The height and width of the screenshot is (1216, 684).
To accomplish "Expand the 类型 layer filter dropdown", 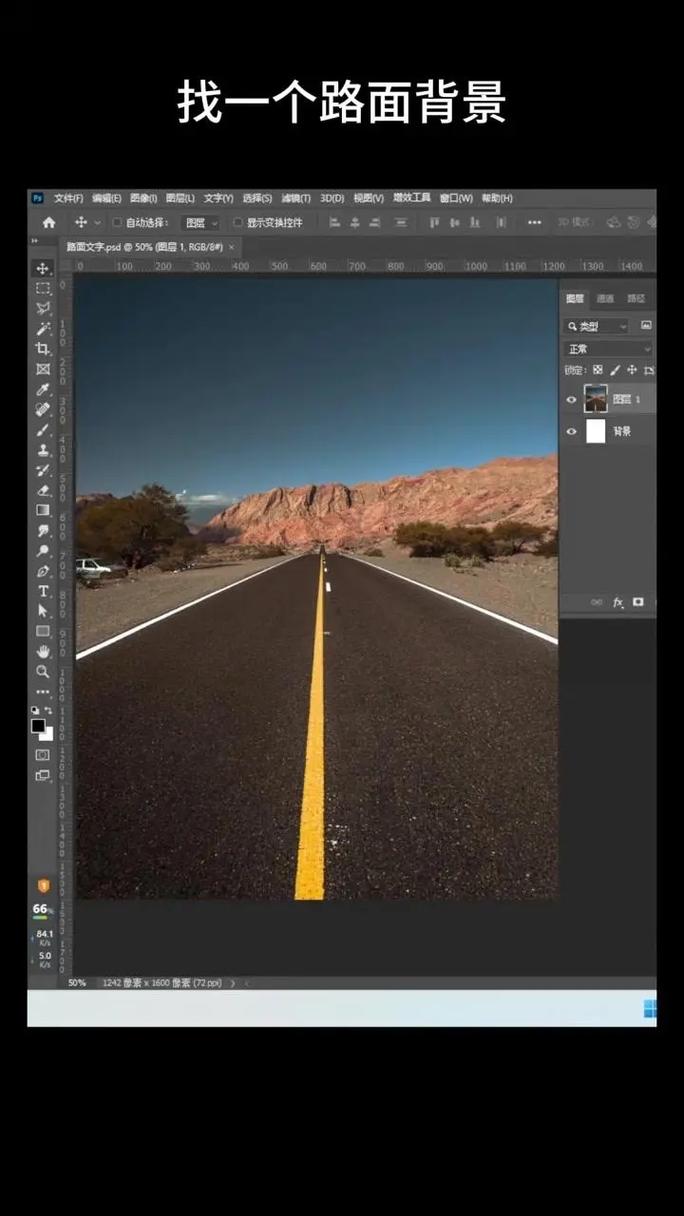I will (x=597, y=326).
